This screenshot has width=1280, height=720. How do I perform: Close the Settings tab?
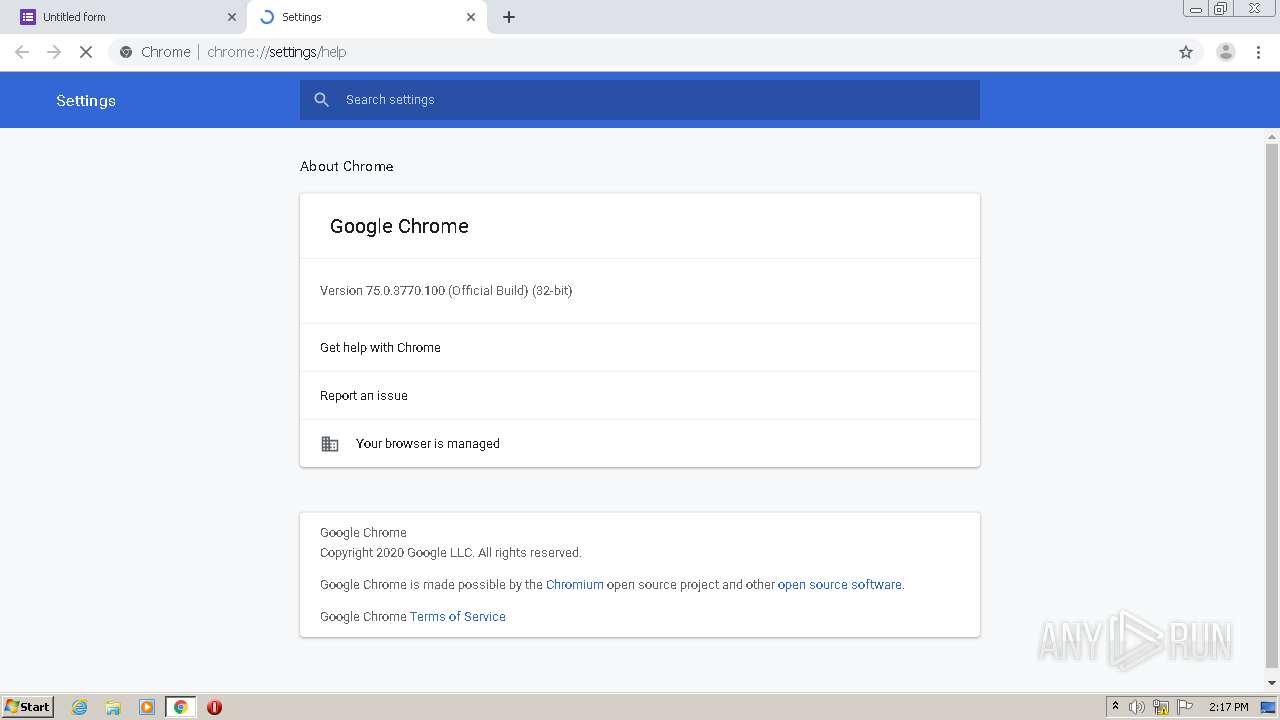click(x=471, y=17)
